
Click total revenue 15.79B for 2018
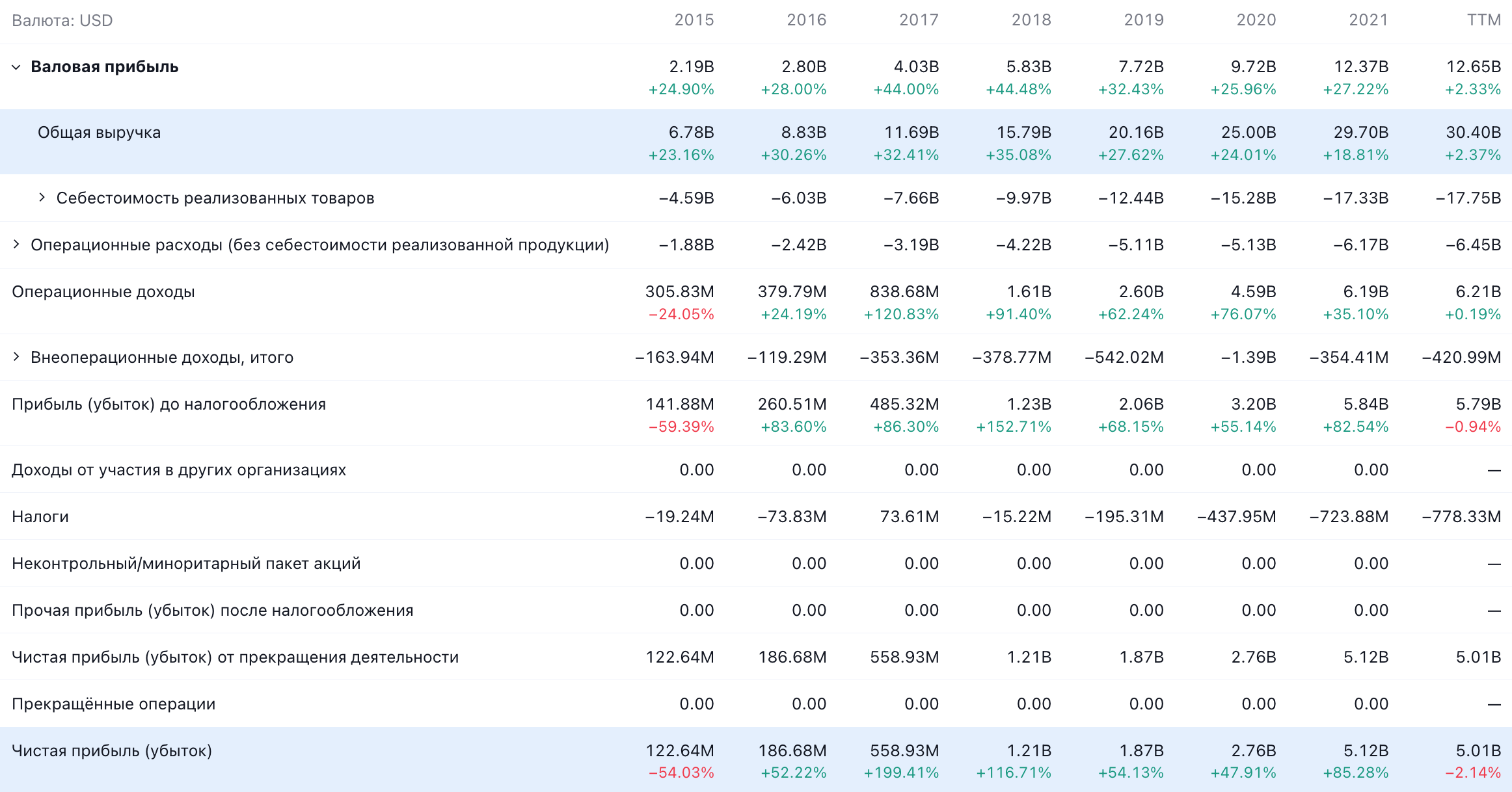(1024, 133)
